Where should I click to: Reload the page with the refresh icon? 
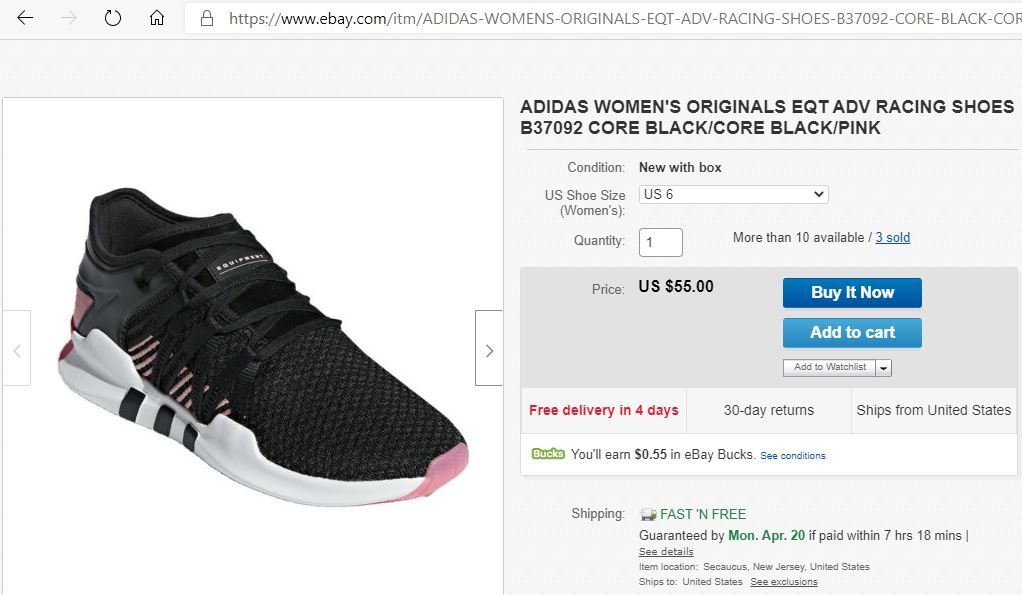point(113,18)
